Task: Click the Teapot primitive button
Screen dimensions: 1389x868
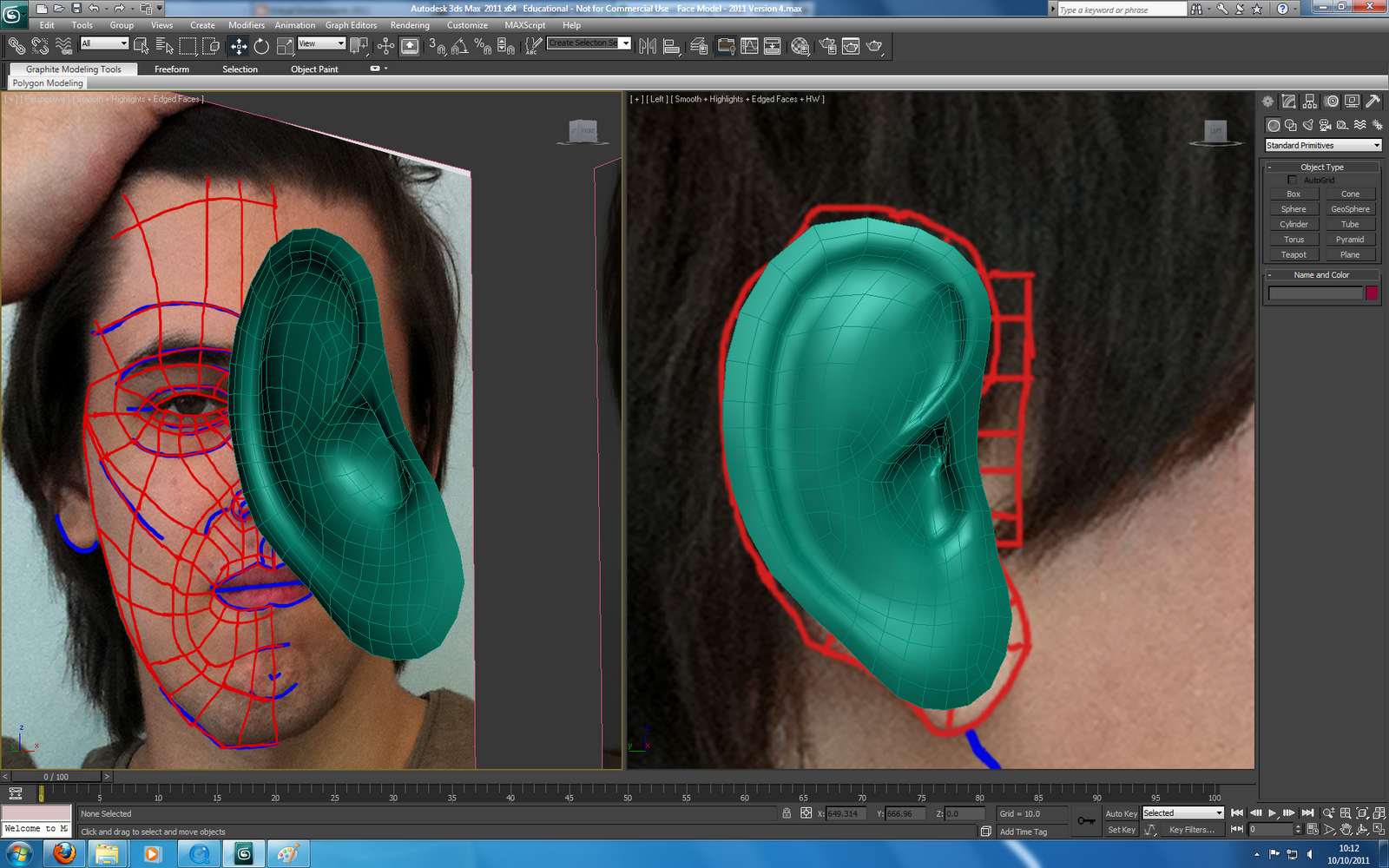Action: 1293,253
